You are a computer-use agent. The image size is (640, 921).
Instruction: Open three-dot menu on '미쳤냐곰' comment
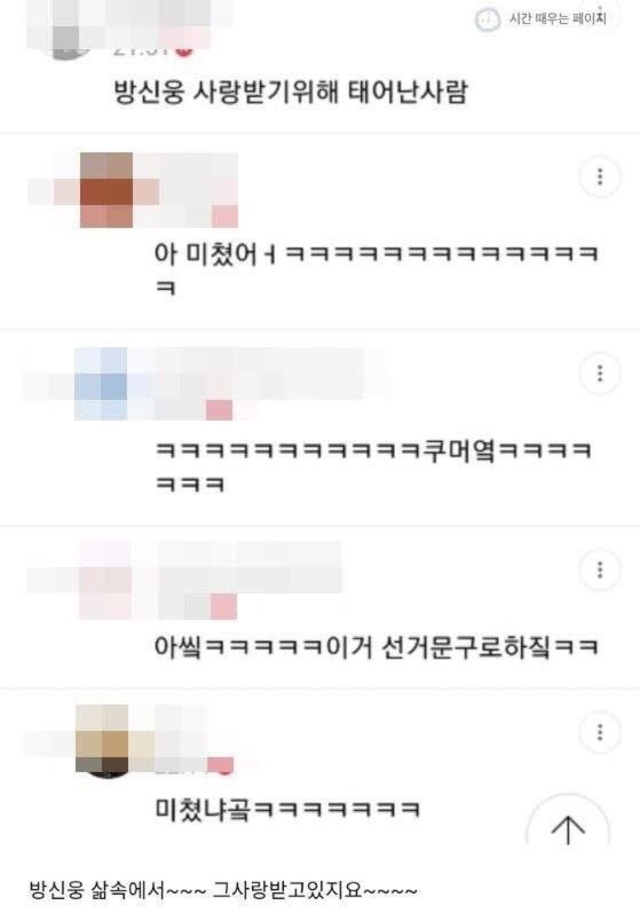coord(599,732)
